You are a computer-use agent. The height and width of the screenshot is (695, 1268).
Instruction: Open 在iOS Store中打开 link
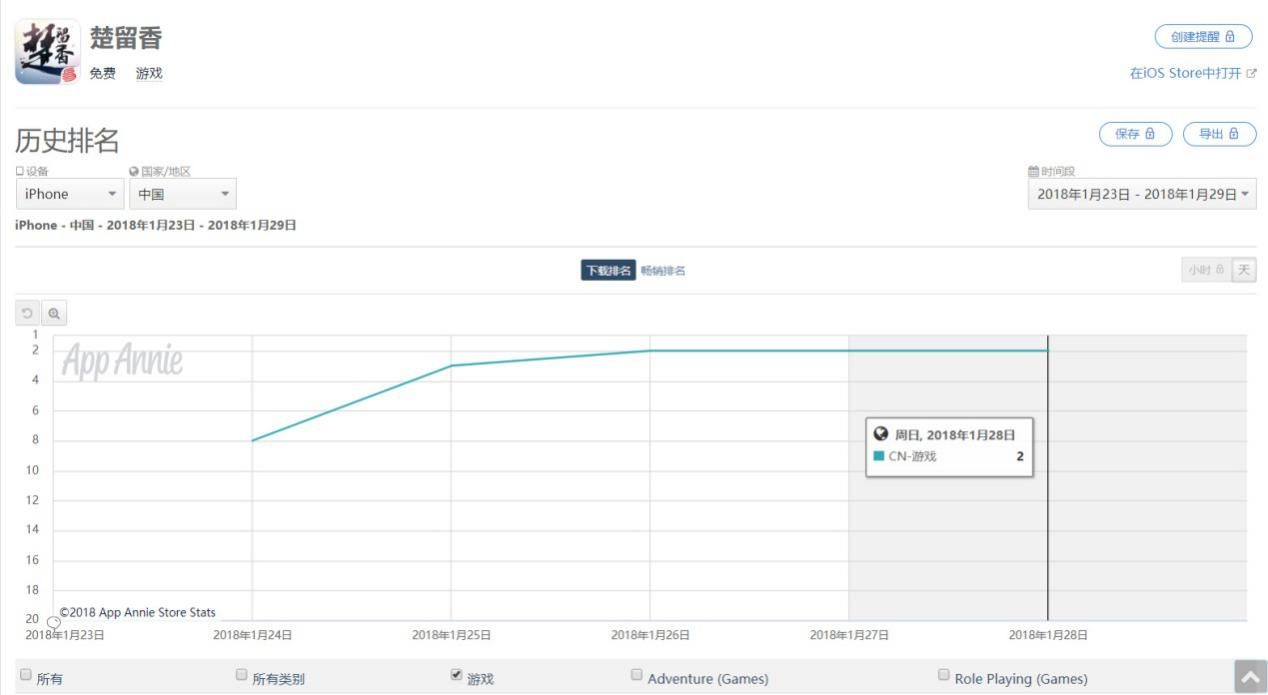pos(1193,73)
